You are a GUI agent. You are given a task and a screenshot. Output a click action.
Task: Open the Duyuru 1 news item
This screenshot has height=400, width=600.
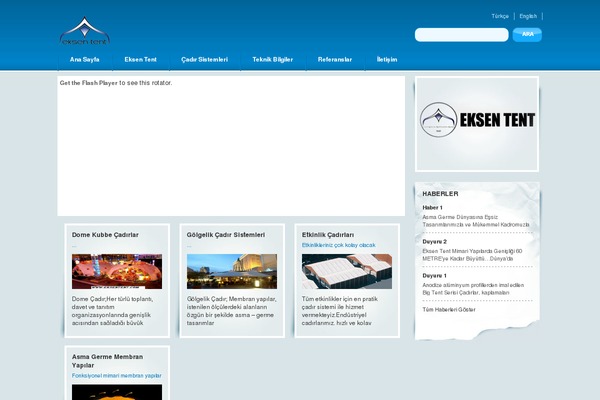pos(435,276)
